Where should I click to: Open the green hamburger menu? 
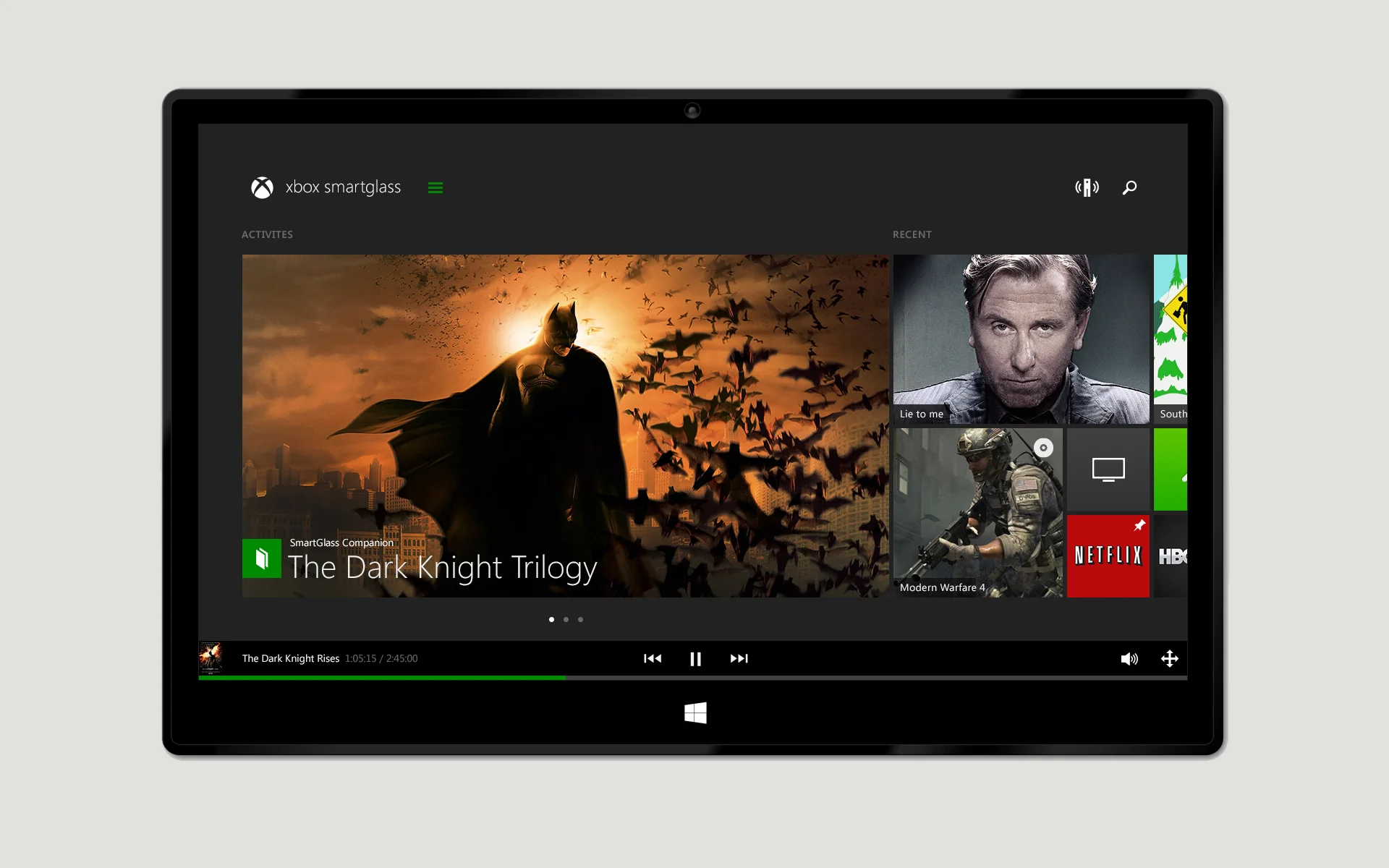coord(435,188)
